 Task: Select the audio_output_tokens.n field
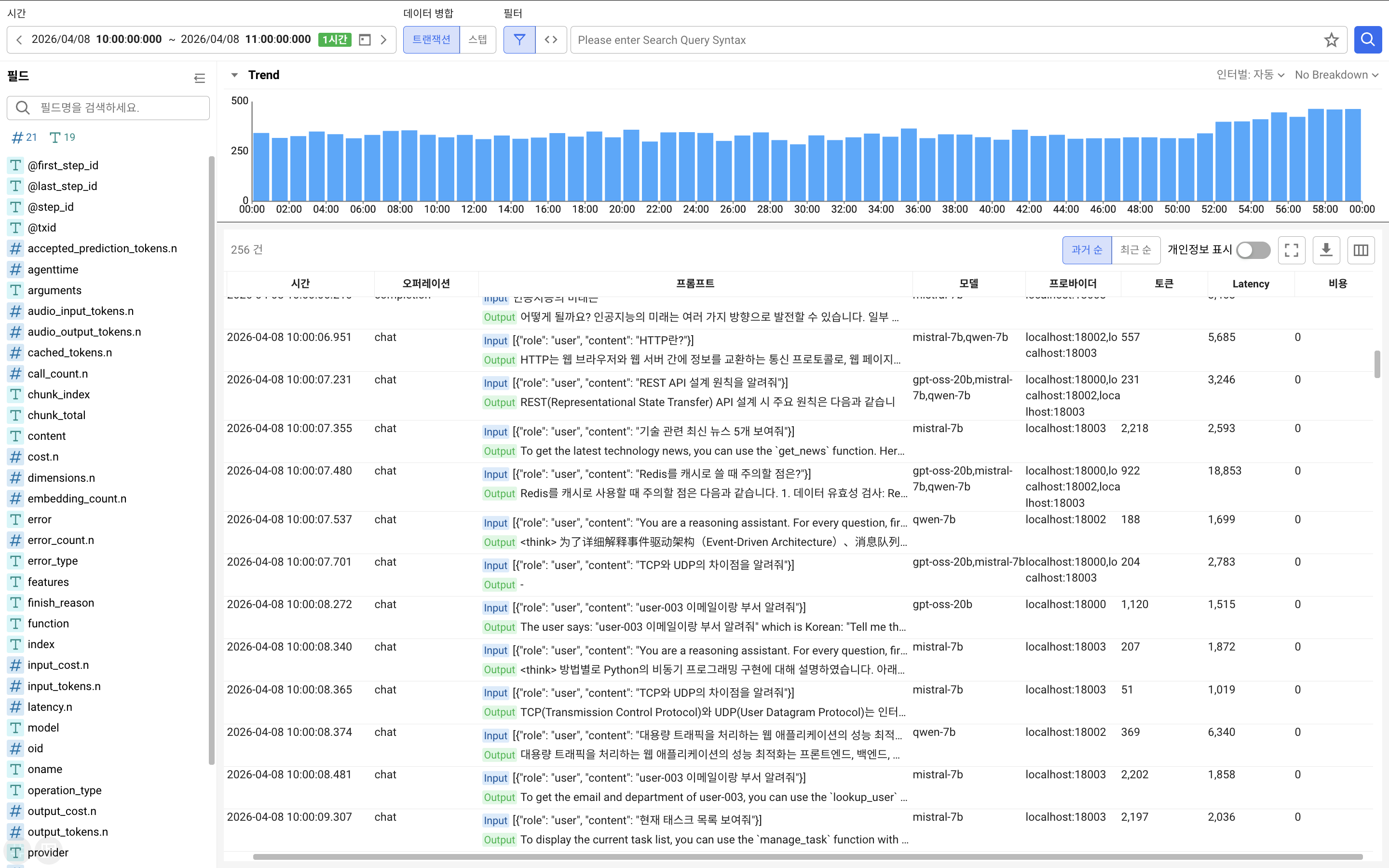(x=84, y=332)
